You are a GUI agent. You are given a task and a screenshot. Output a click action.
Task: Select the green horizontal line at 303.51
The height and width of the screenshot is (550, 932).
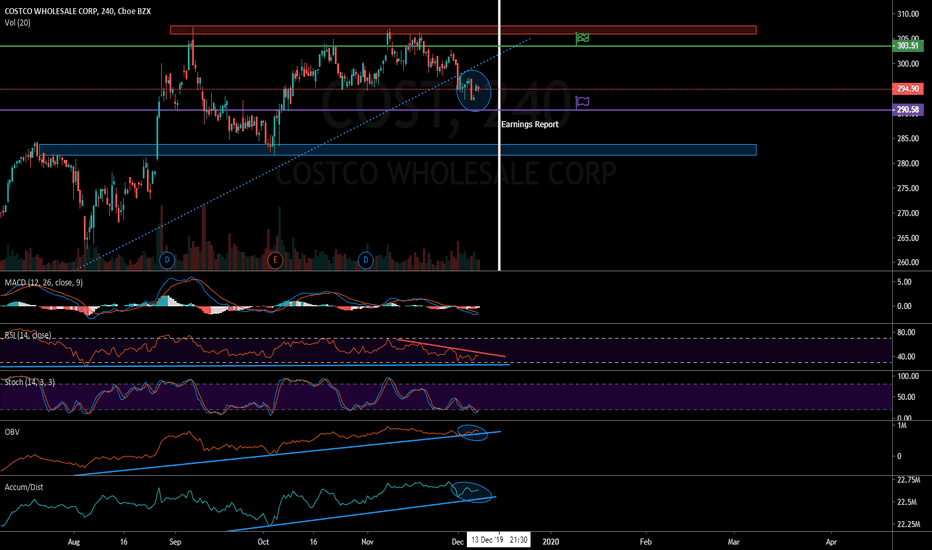446,46
